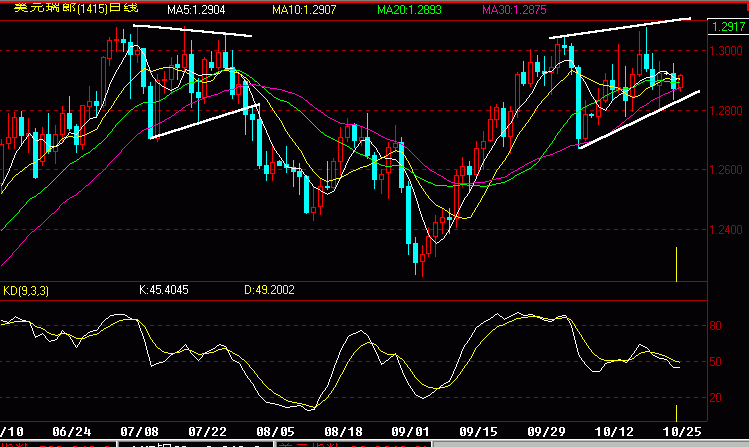Click the 09/01 date label
The image size is (749, 447).
[410, 432]
